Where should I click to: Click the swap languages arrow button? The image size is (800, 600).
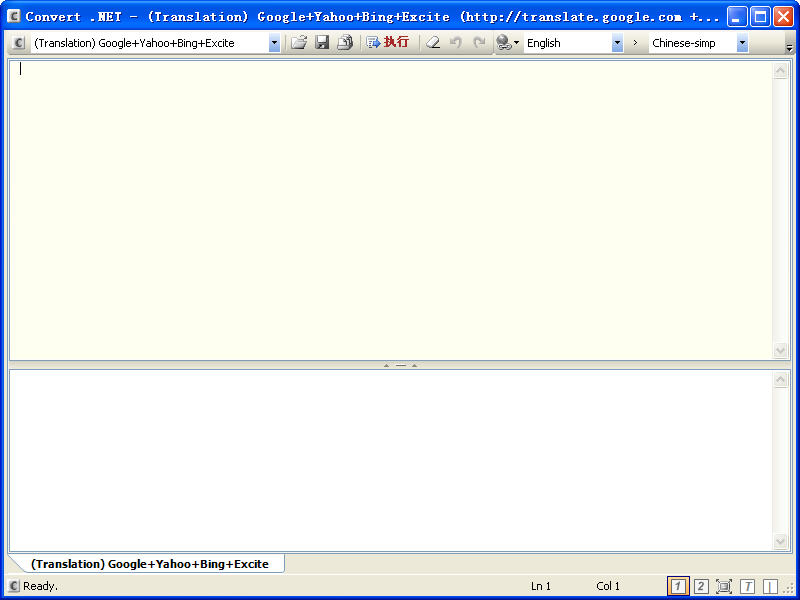634,43
